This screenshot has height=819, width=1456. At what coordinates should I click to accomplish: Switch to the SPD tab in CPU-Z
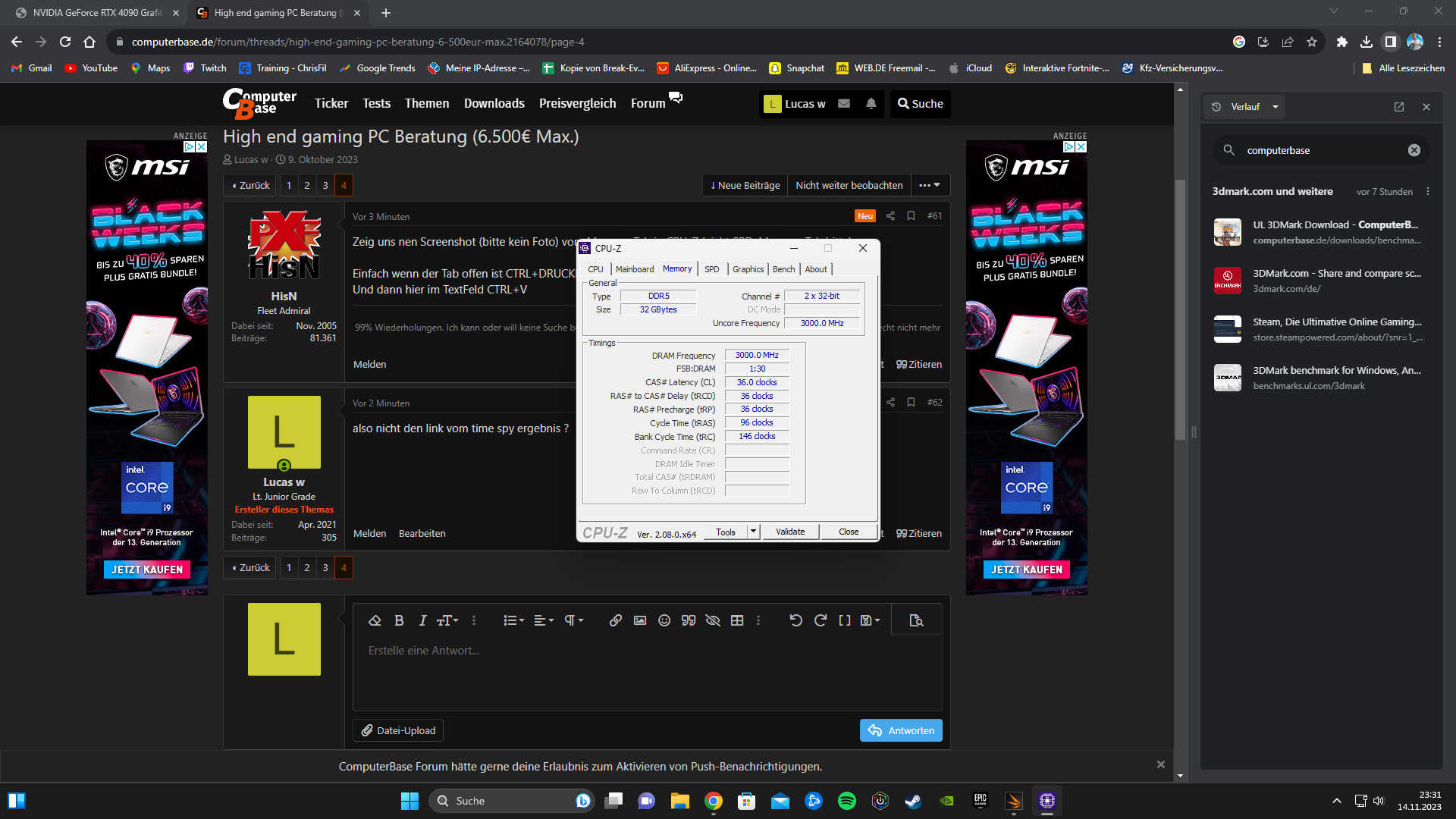712,268
